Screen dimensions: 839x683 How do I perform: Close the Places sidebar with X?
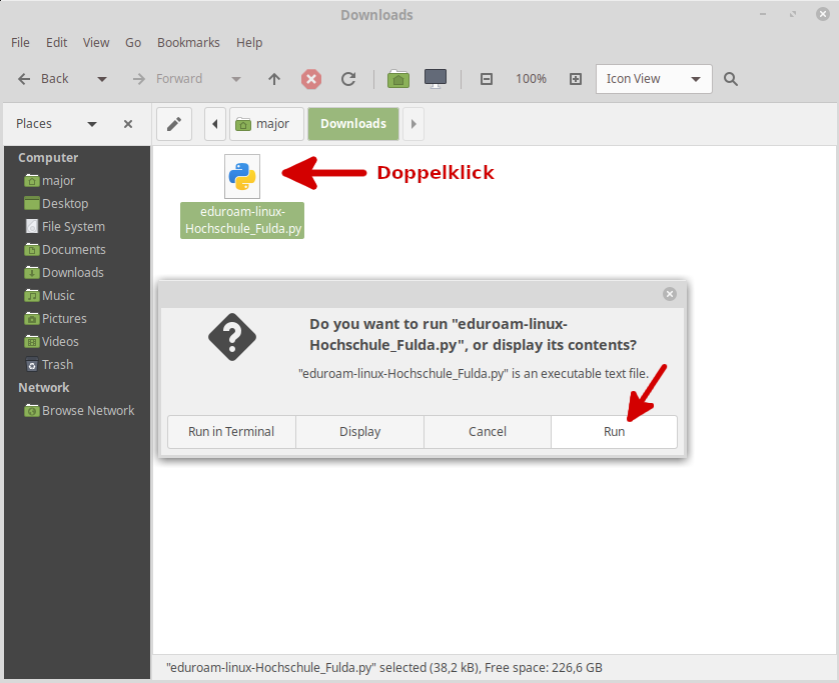pos(128,124)
